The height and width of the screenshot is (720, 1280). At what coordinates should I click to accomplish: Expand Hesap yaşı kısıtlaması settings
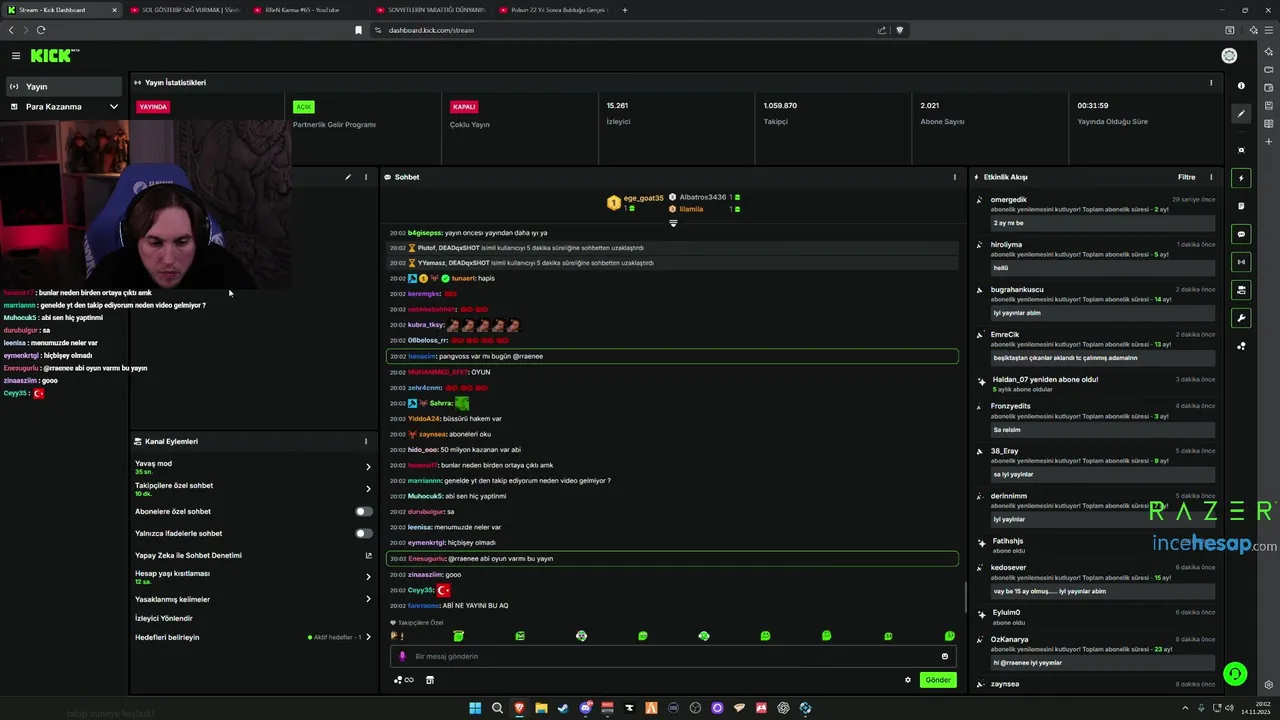[368, 577]
